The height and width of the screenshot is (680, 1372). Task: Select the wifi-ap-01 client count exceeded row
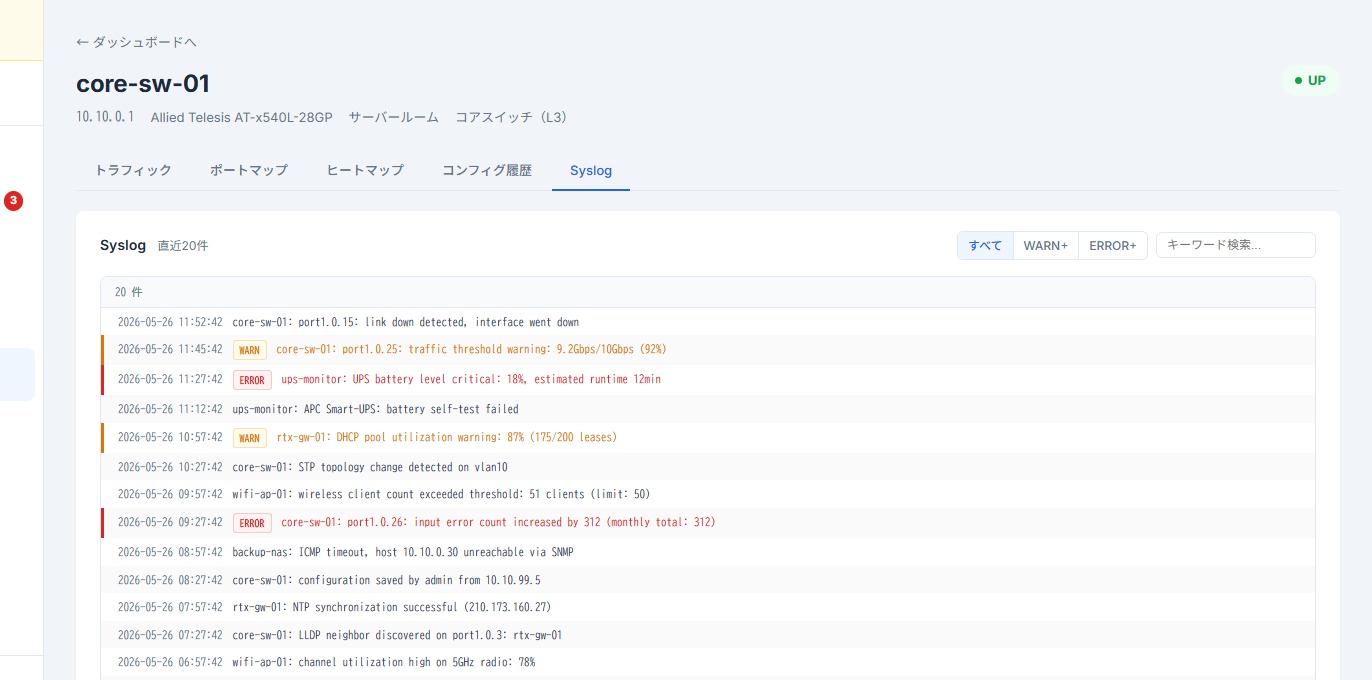pyautogui.click(x=708, y=494)
